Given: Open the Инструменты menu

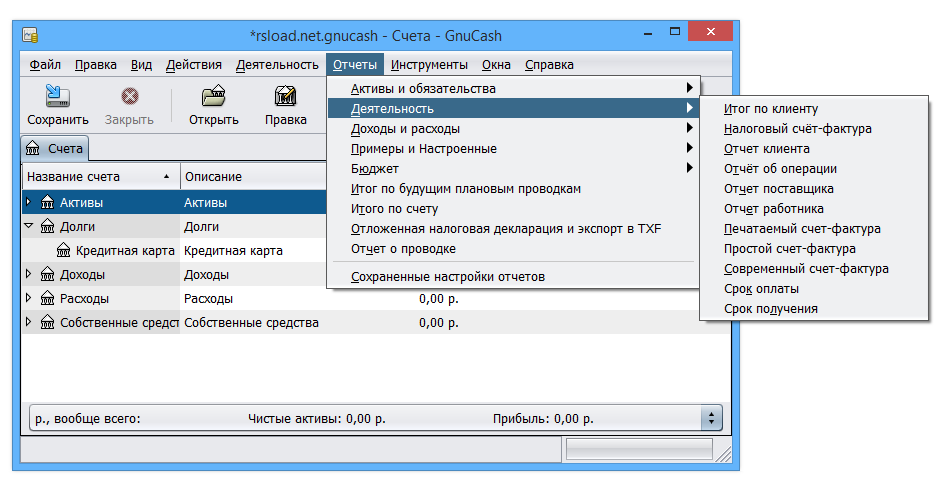Looking at the screenshot, I should point(429,64).
